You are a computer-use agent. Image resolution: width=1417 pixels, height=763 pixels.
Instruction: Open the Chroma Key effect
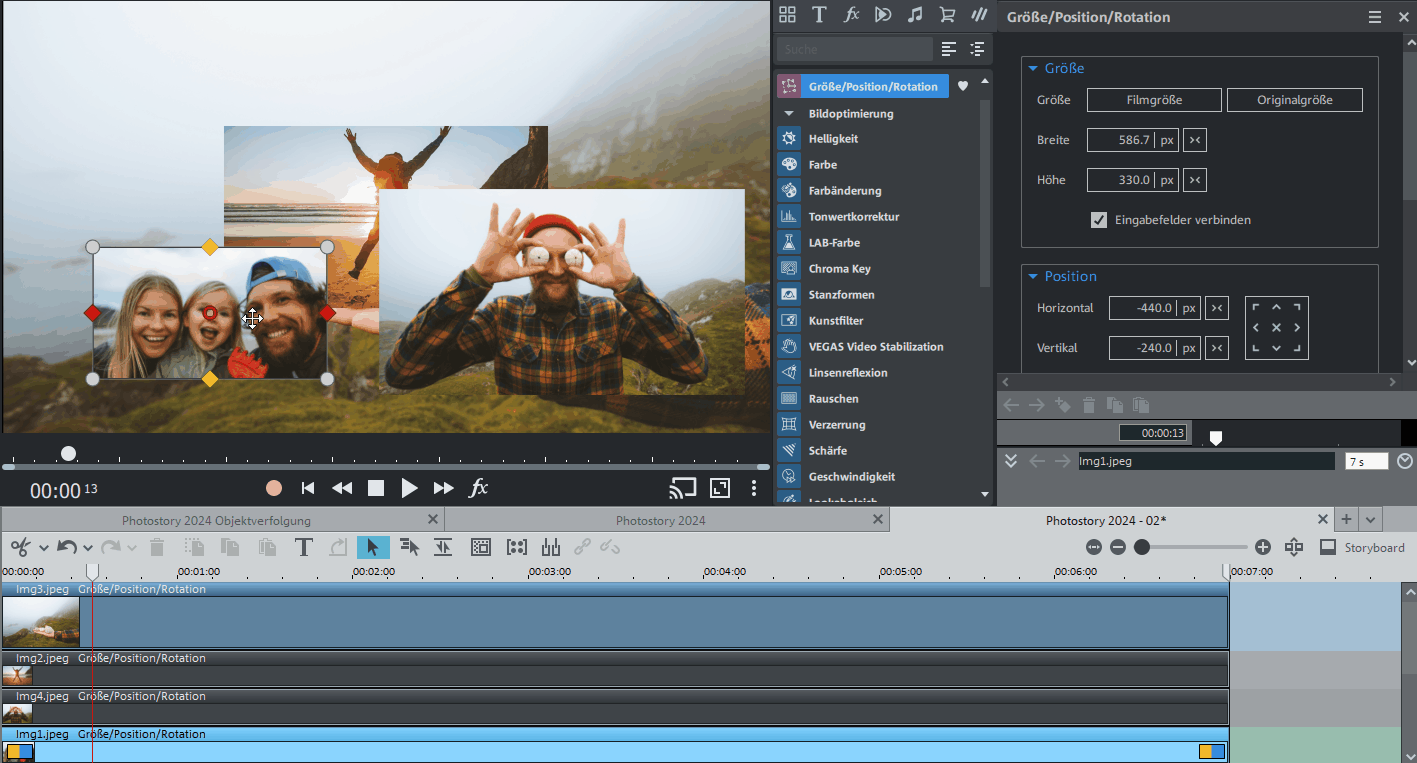[839, 269]
